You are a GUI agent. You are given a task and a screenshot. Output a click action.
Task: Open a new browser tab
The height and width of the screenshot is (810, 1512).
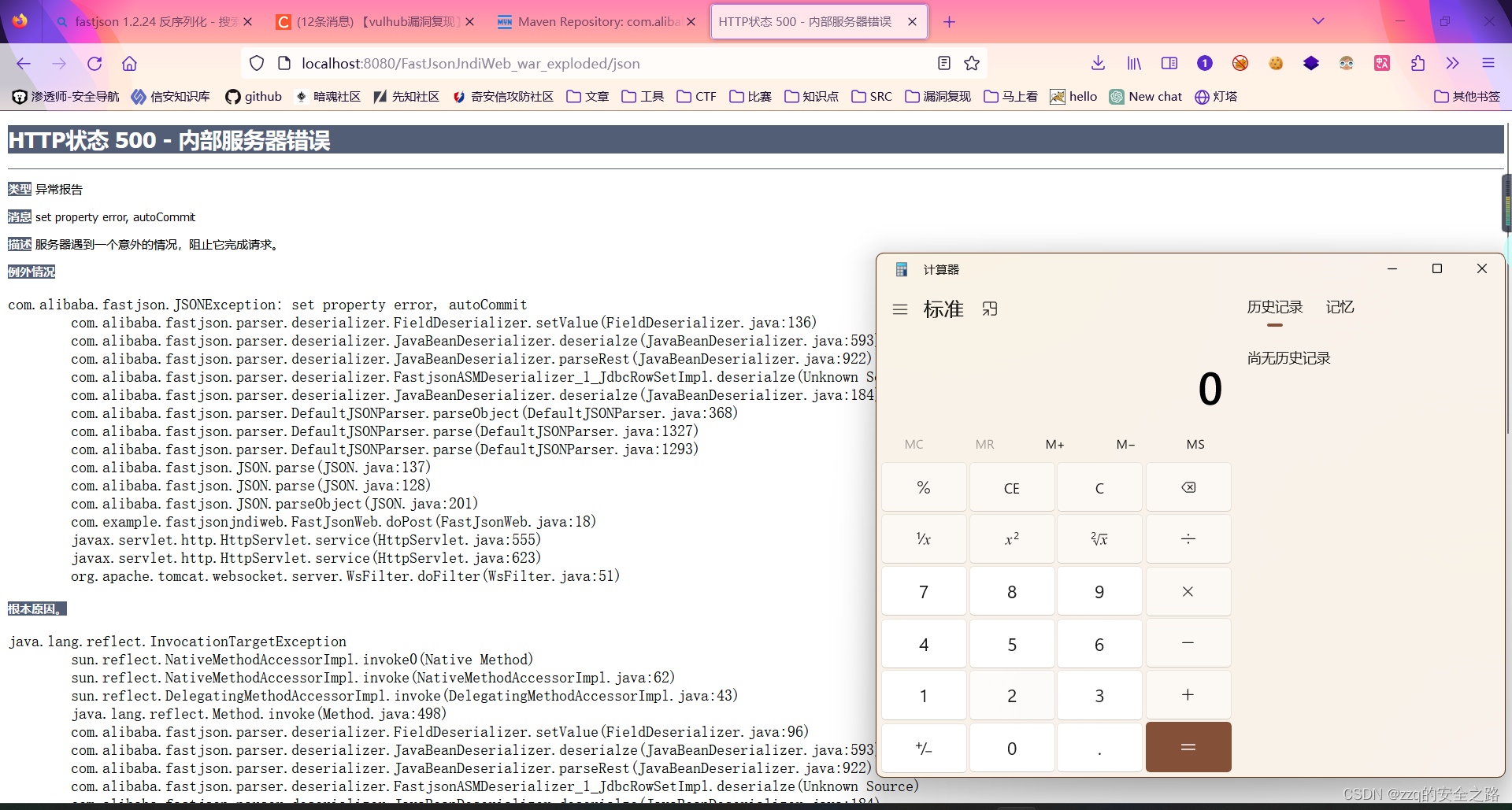[x=950, y=22]
